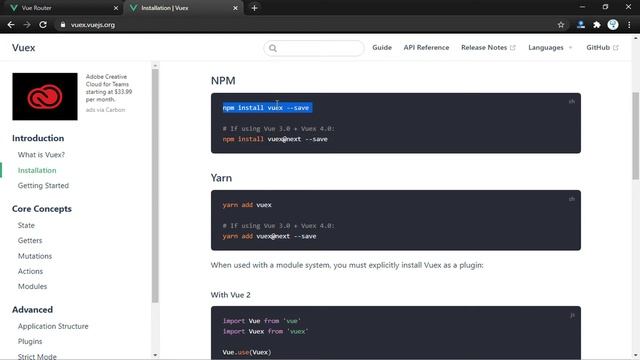Viewport: 640px width, 360px height.
Task: Switch to the Vue Router tab
Action: [61, 8]
